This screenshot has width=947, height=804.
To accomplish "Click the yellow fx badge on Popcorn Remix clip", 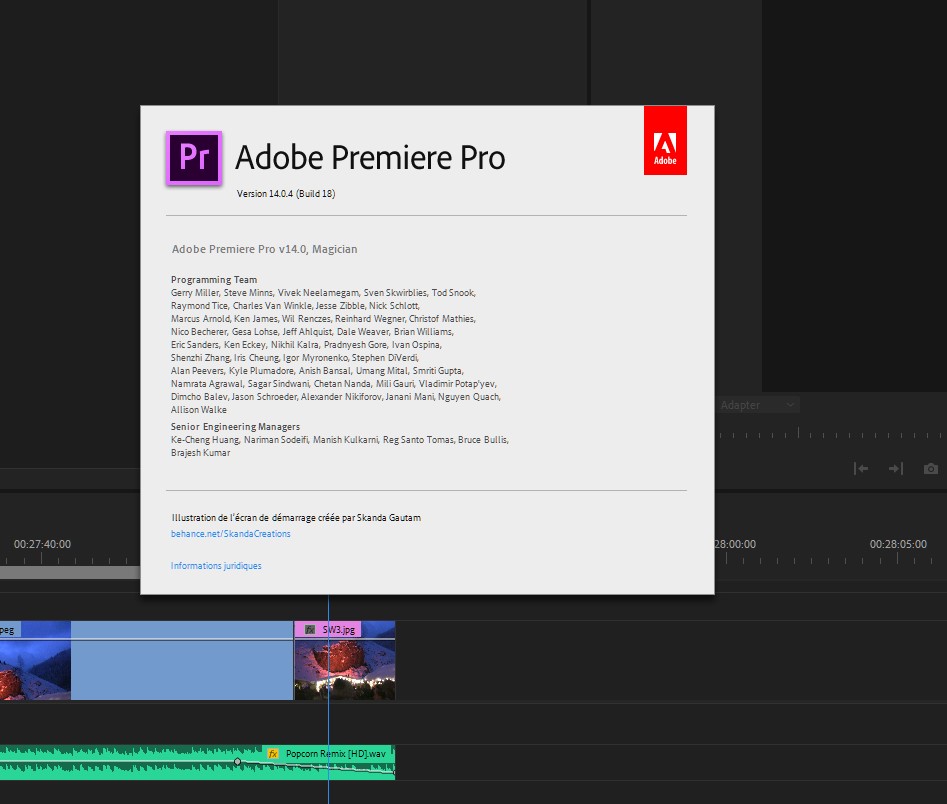I will pyautogui.click(x=273, y=754).
